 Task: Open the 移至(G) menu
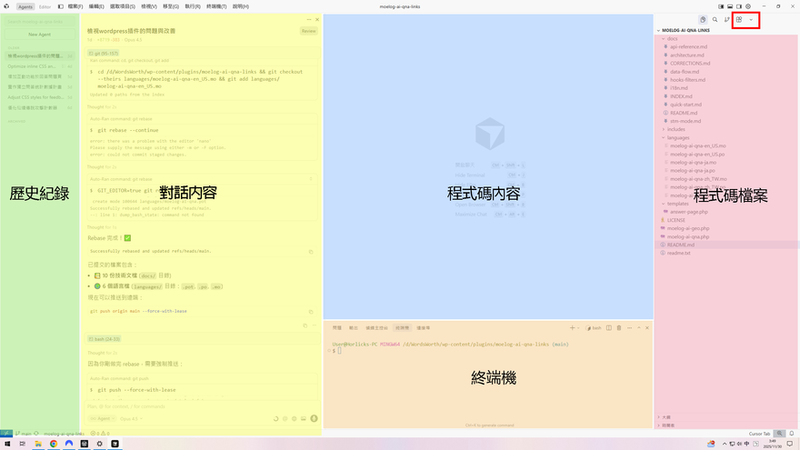(170, 7)
